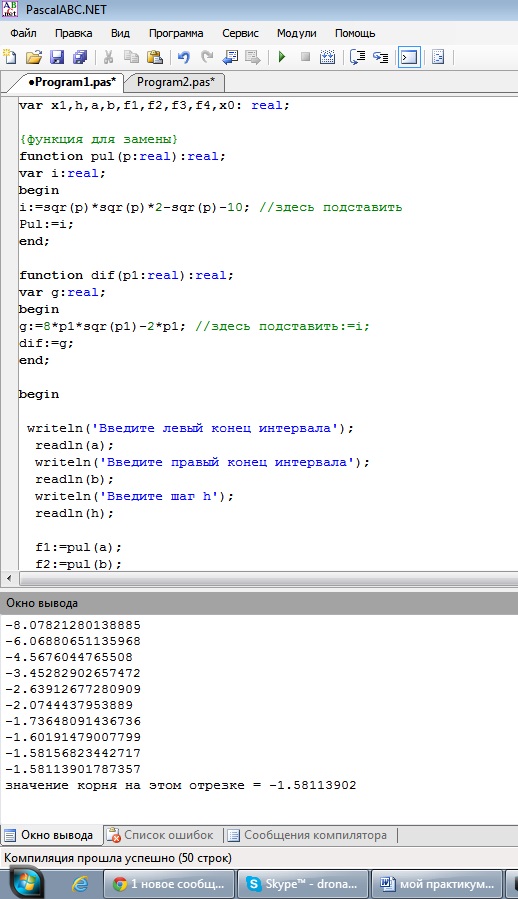This screenshot has width=518, height=899.
Task: Toggle the output window icon in toolbar
Action: point(409,57)
